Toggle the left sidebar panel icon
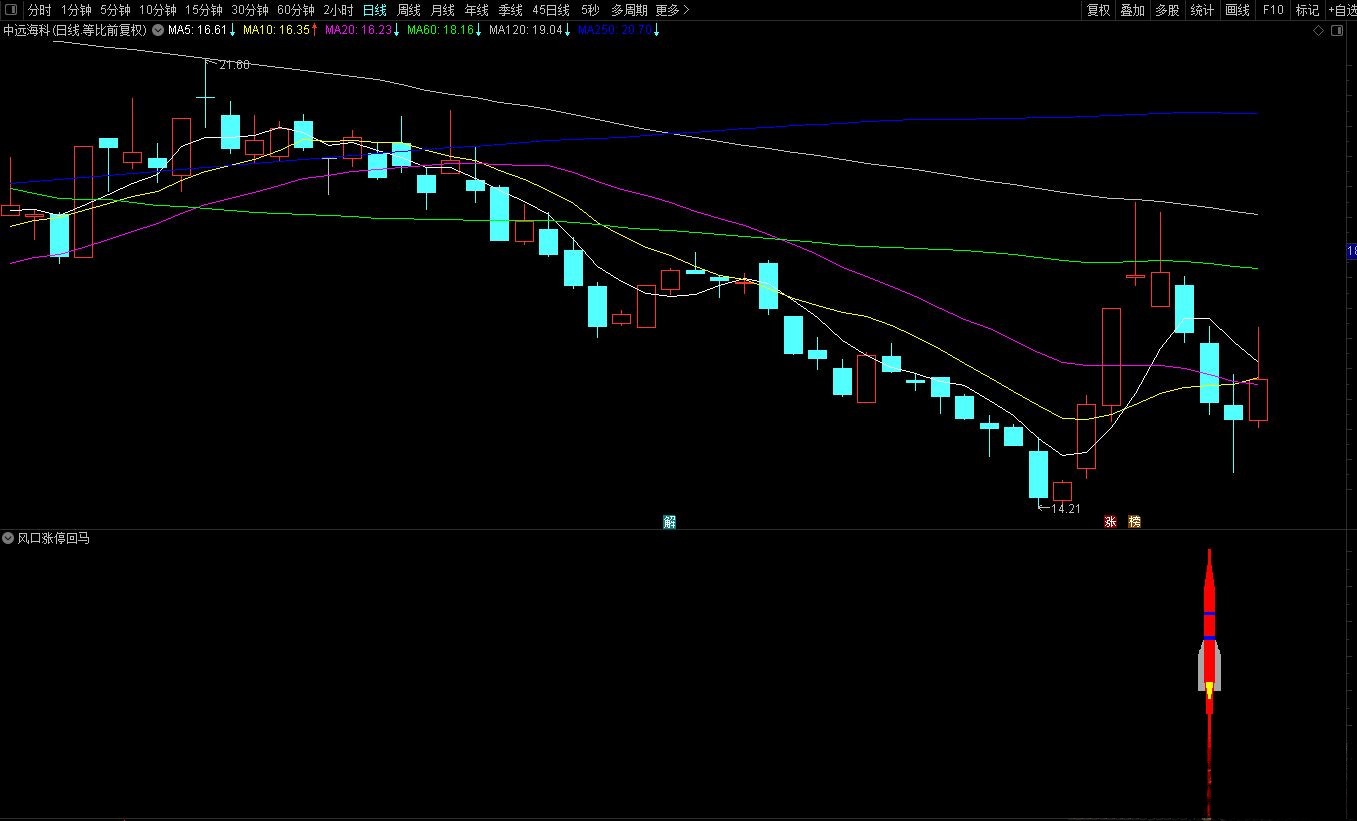1357x821 pixels. pos(11,10)
